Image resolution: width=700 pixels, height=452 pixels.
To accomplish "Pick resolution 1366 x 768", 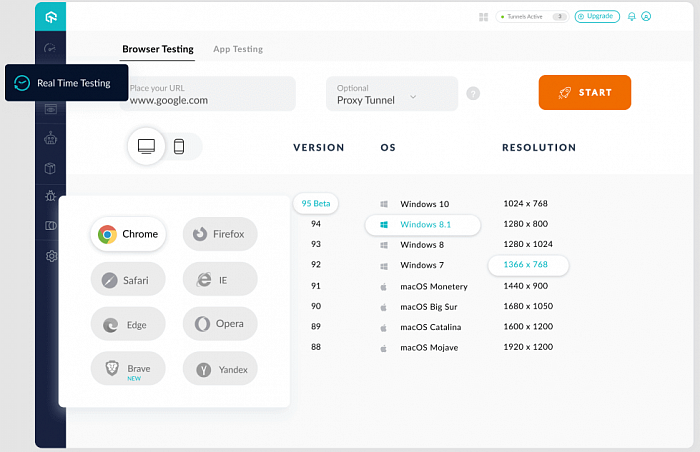I will (x=528, y=265).
